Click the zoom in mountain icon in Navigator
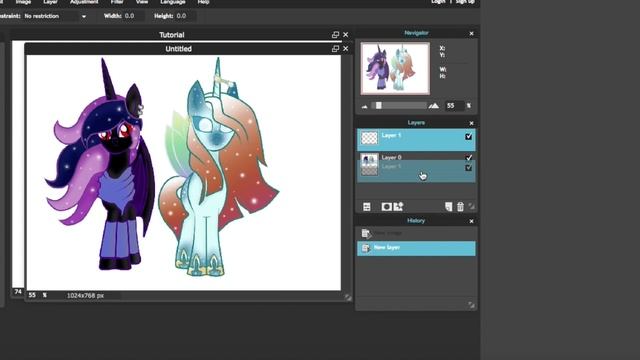This screenshot has height=360, width=640. point(433,106)
